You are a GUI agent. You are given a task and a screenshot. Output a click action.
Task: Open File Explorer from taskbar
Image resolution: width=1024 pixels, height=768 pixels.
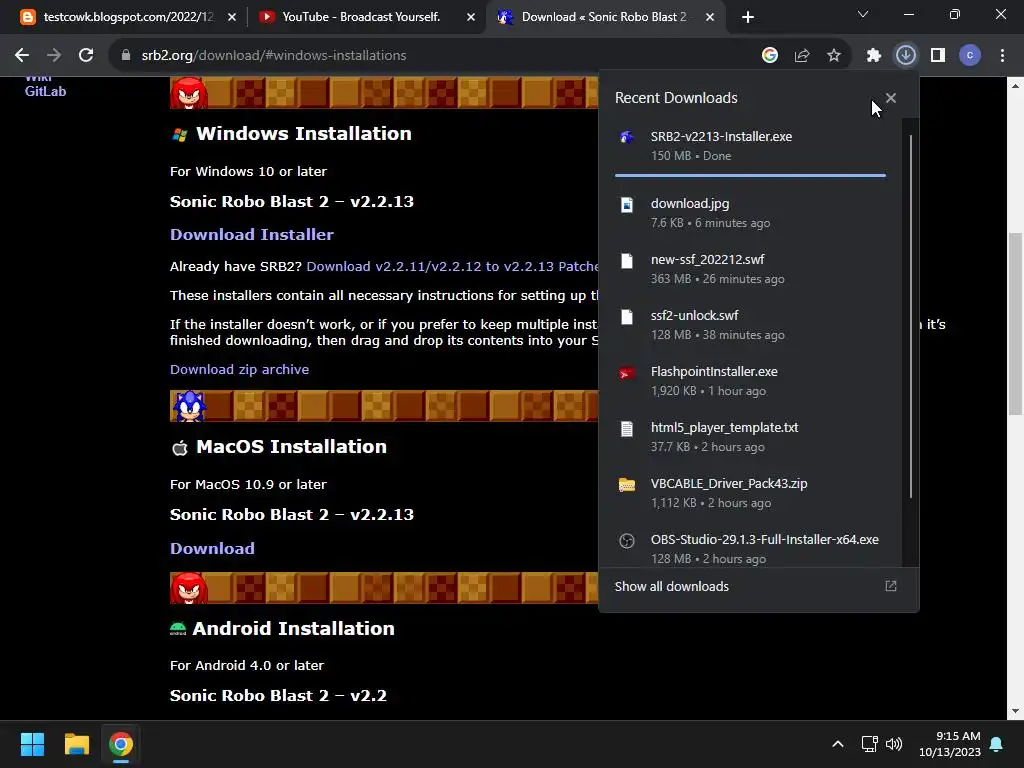tap(76, 744)
